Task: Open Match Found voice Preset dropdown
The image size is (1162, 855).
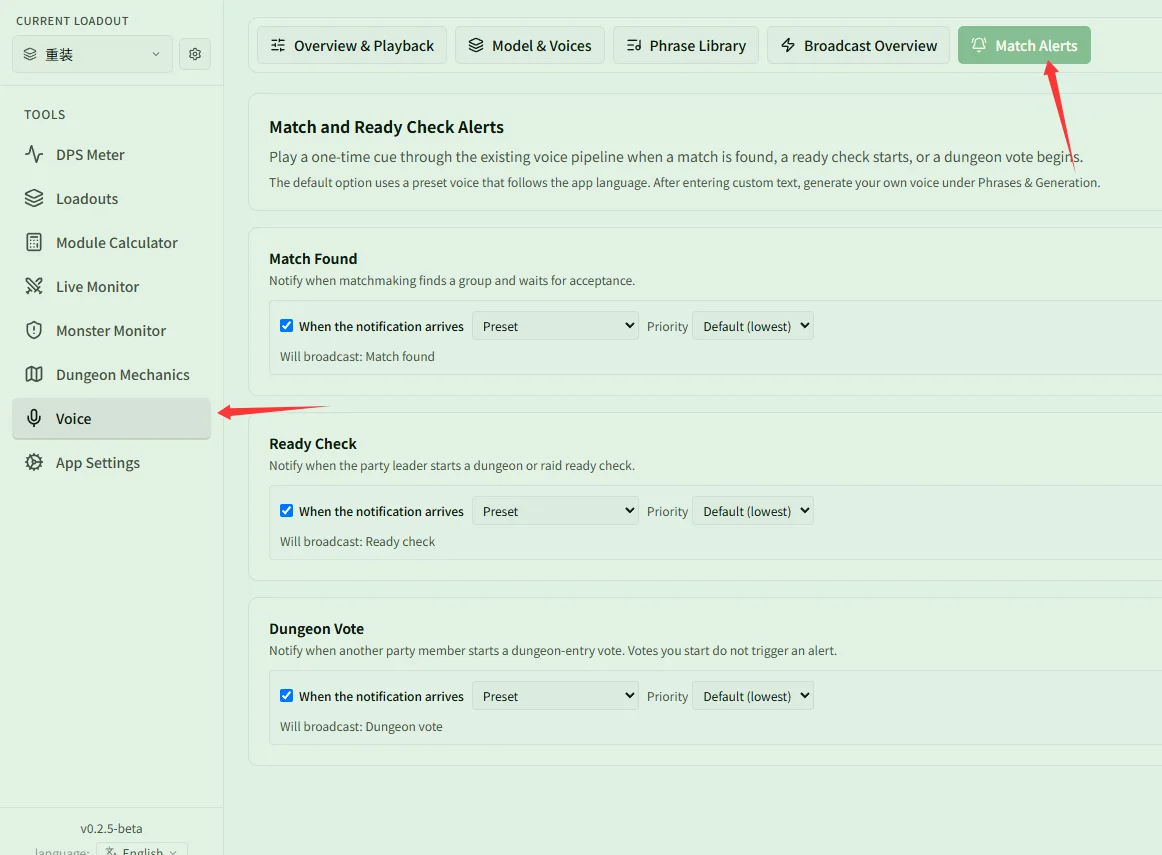Action: (x=555, y=326)
